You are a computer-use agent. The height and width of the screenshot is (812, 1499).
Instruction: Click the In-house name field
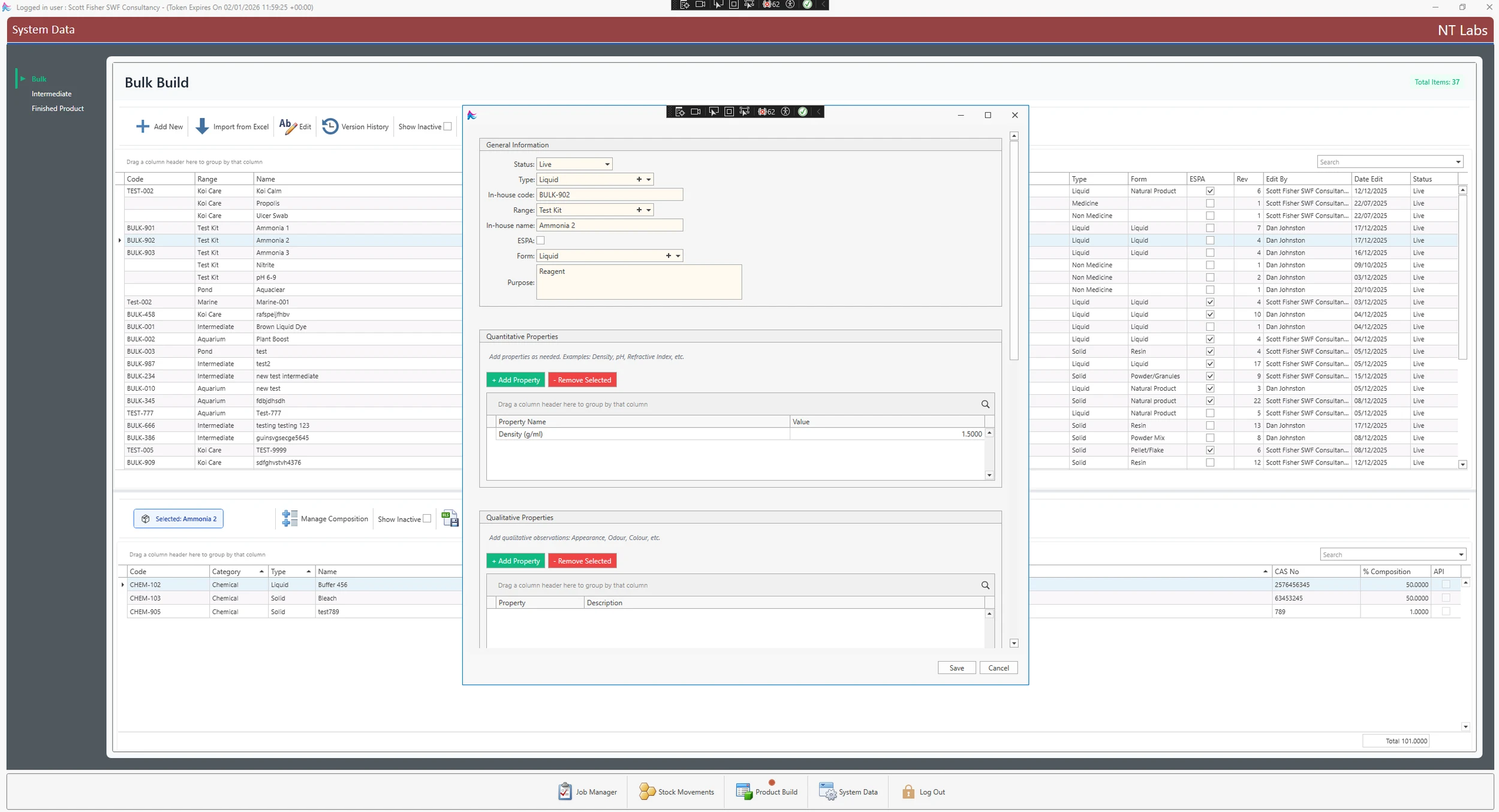coord(609,225)
